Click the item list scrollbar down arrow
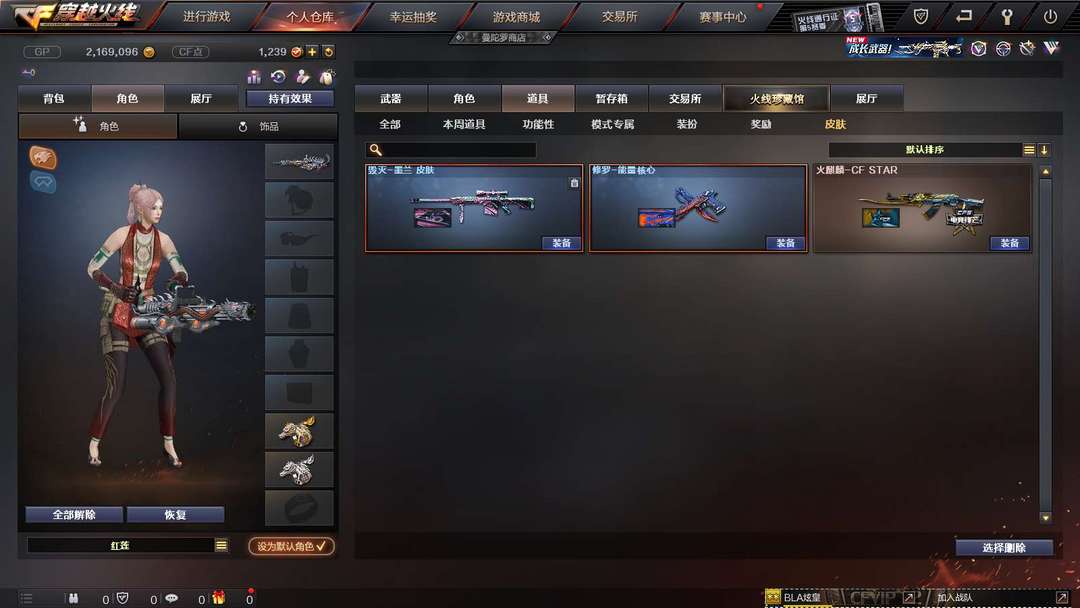The width and height of the screenshot is (1080, 608). (1046, 518)
